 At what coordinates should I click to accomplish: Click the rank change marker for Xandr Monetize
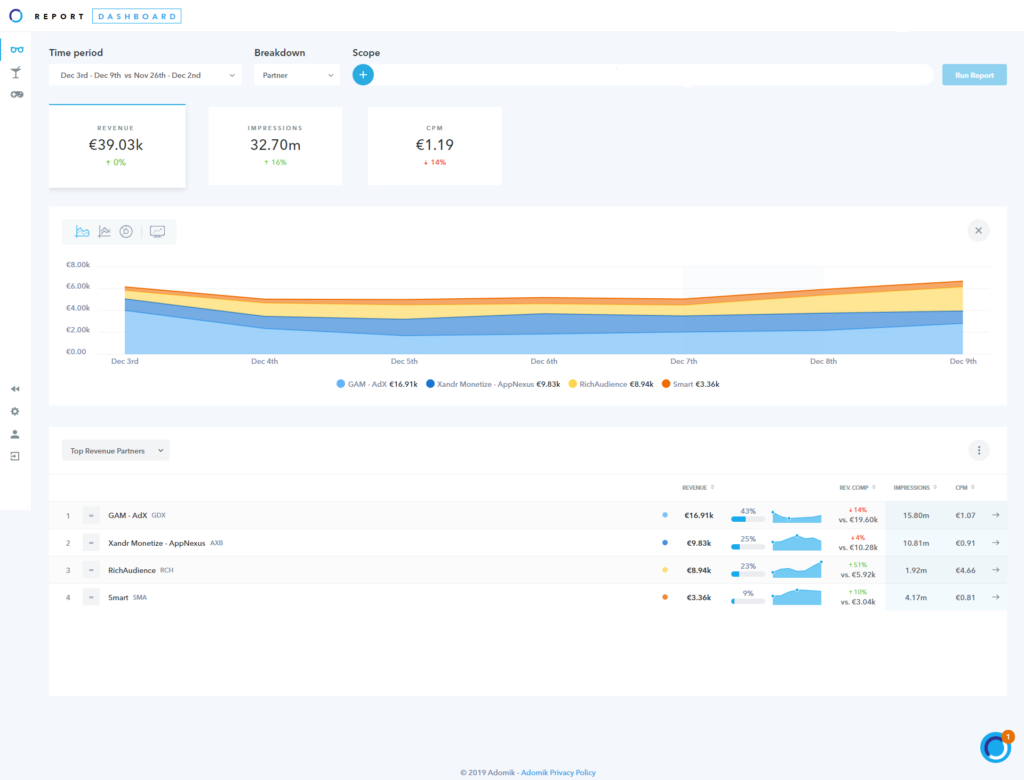pyautogui.click(x=91, y=543)
